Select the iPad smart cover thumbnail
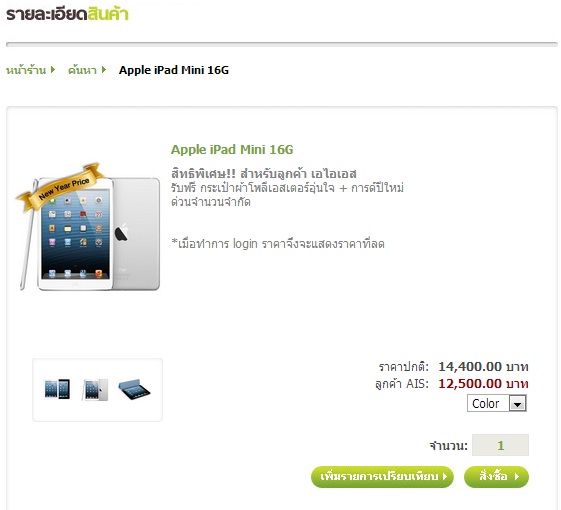Image resolution: width=561 pixels, height=510 pixels. (134, 389)
